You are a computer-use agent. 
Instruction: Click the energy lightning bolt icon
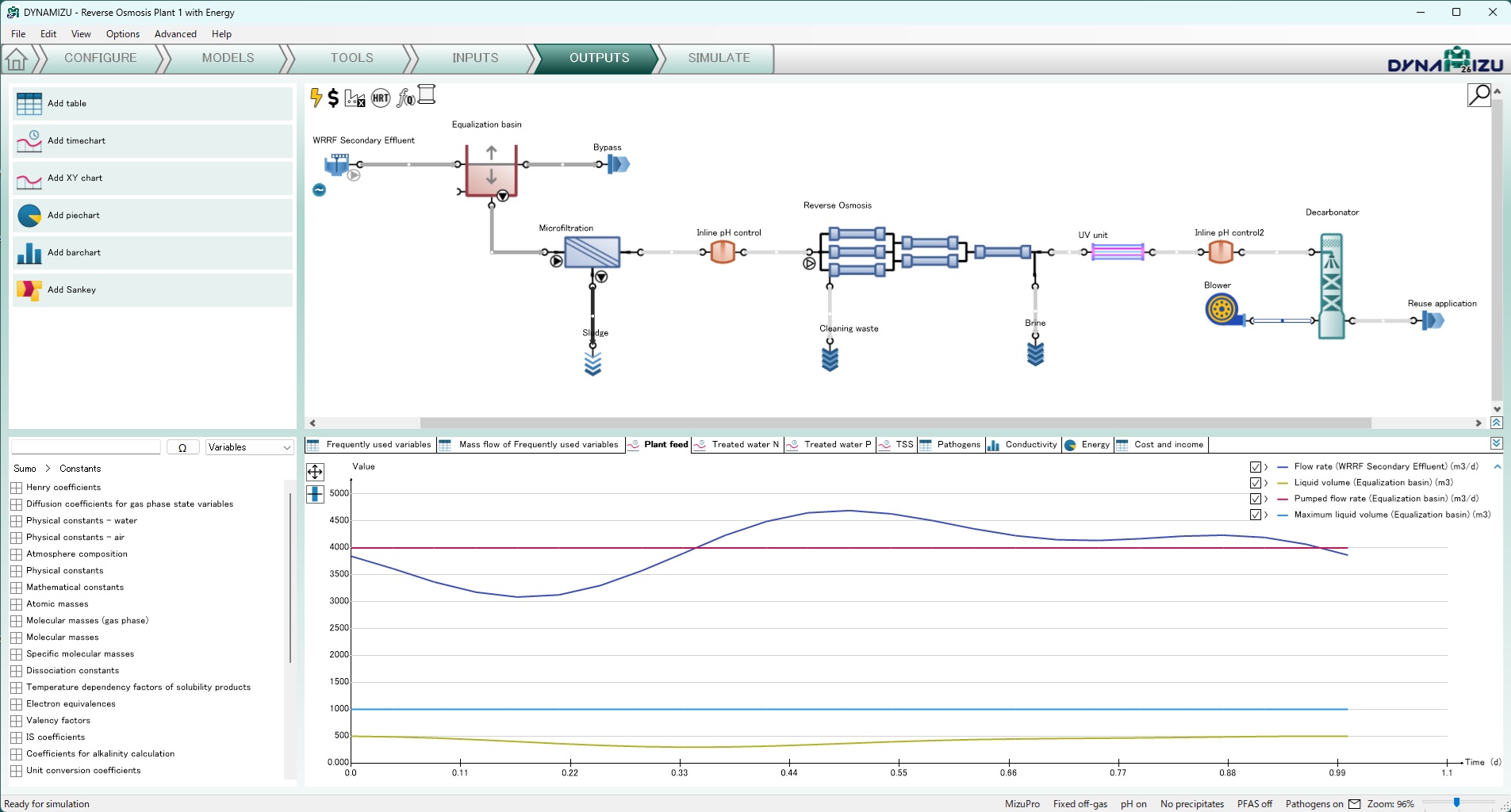coord(316,98)
